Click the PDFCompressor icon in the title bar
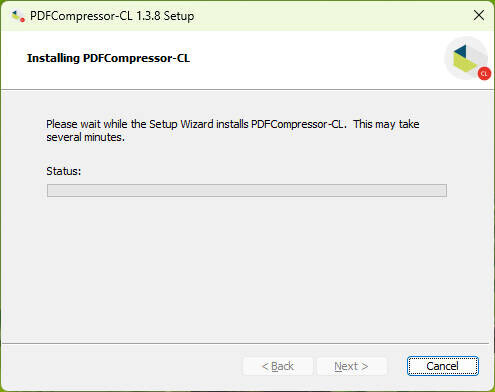The image size is (495, 392). (18, 16)
